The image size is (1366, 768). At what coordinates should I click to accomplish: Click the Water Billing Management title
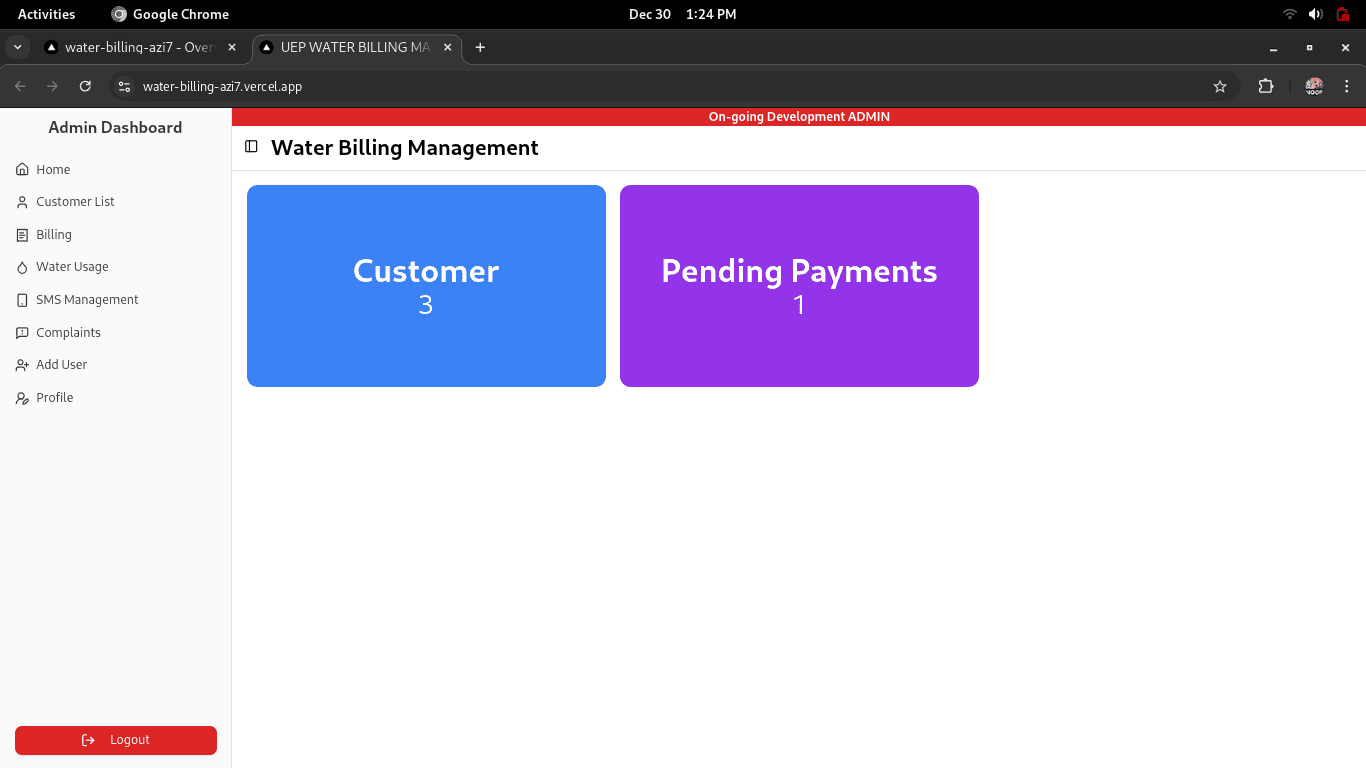click(x=405, y=148)
